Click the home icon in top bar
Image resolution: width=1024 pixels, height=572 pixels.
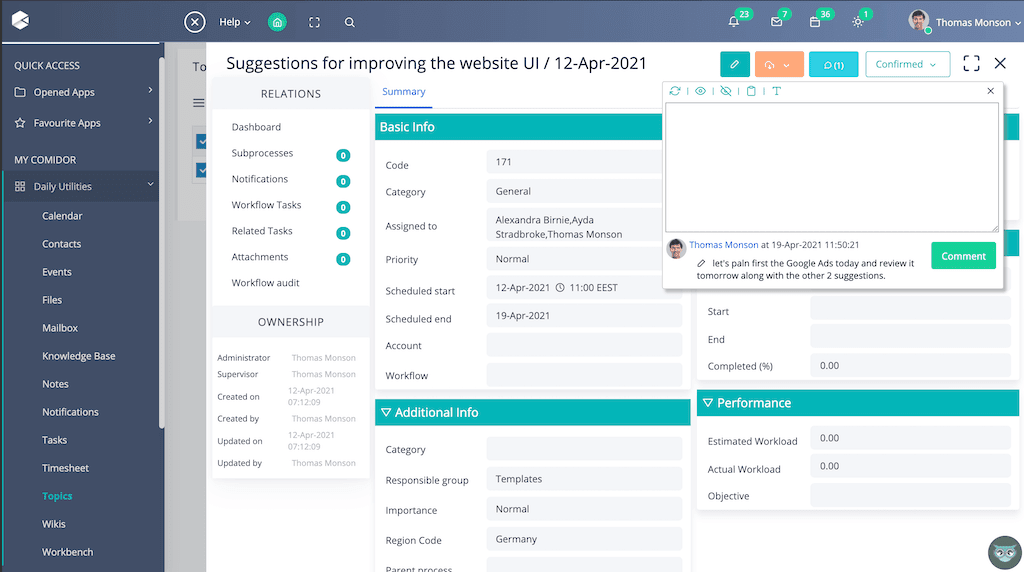(x=278, y=22)
